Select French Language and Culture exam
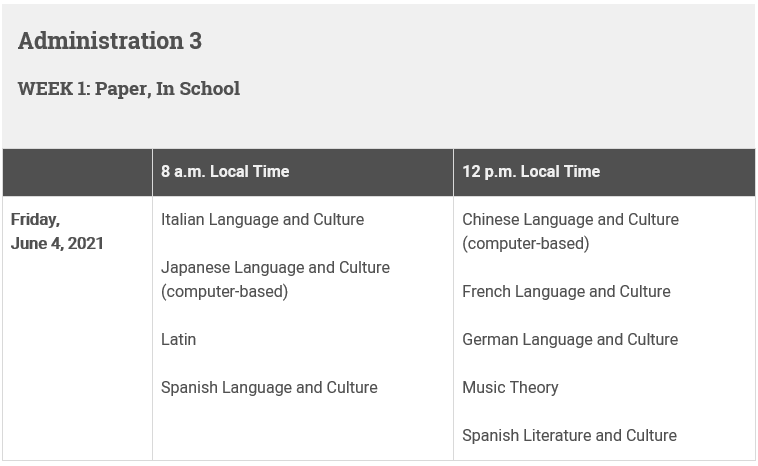The image size is (758, 466). coord(566,291)
